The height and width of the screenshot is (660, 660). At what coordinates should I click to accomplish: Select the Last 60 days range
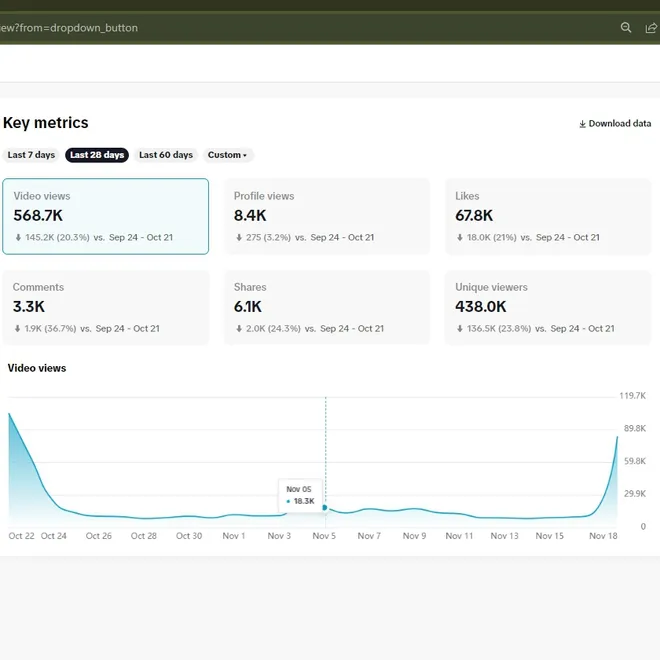[x=166, y=155]
